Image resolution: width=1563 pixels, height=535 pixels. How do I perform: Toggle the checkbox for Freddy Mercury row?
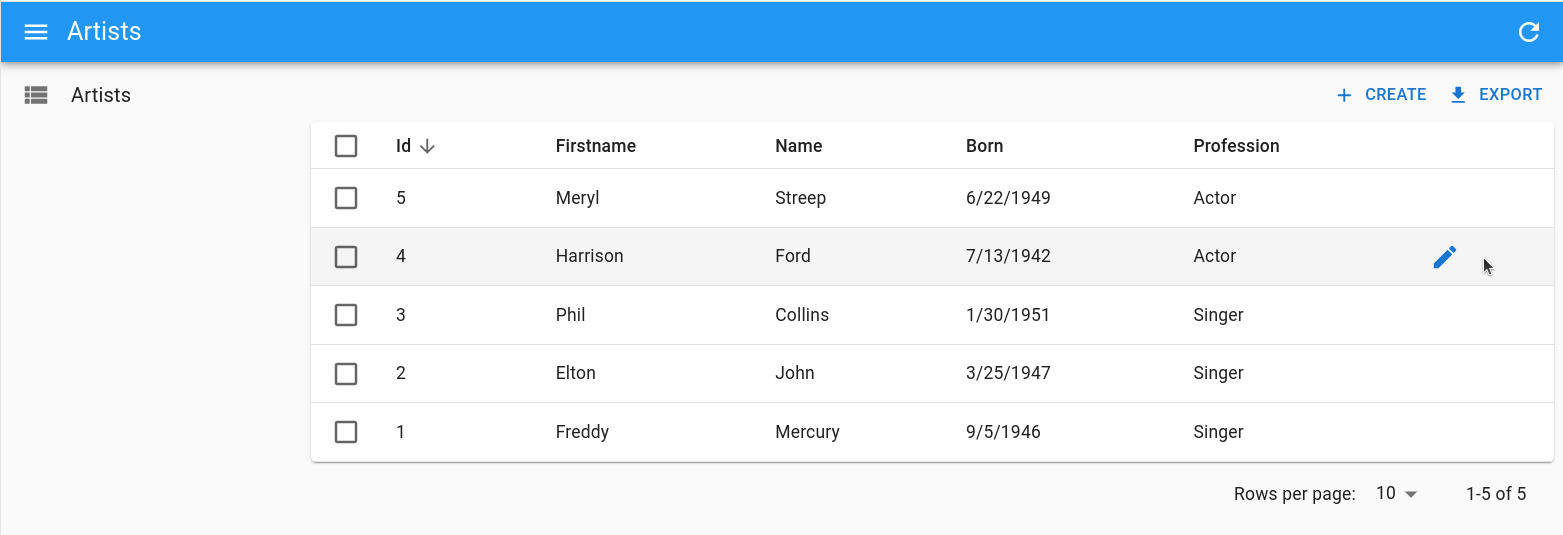(x=346, y=432)
